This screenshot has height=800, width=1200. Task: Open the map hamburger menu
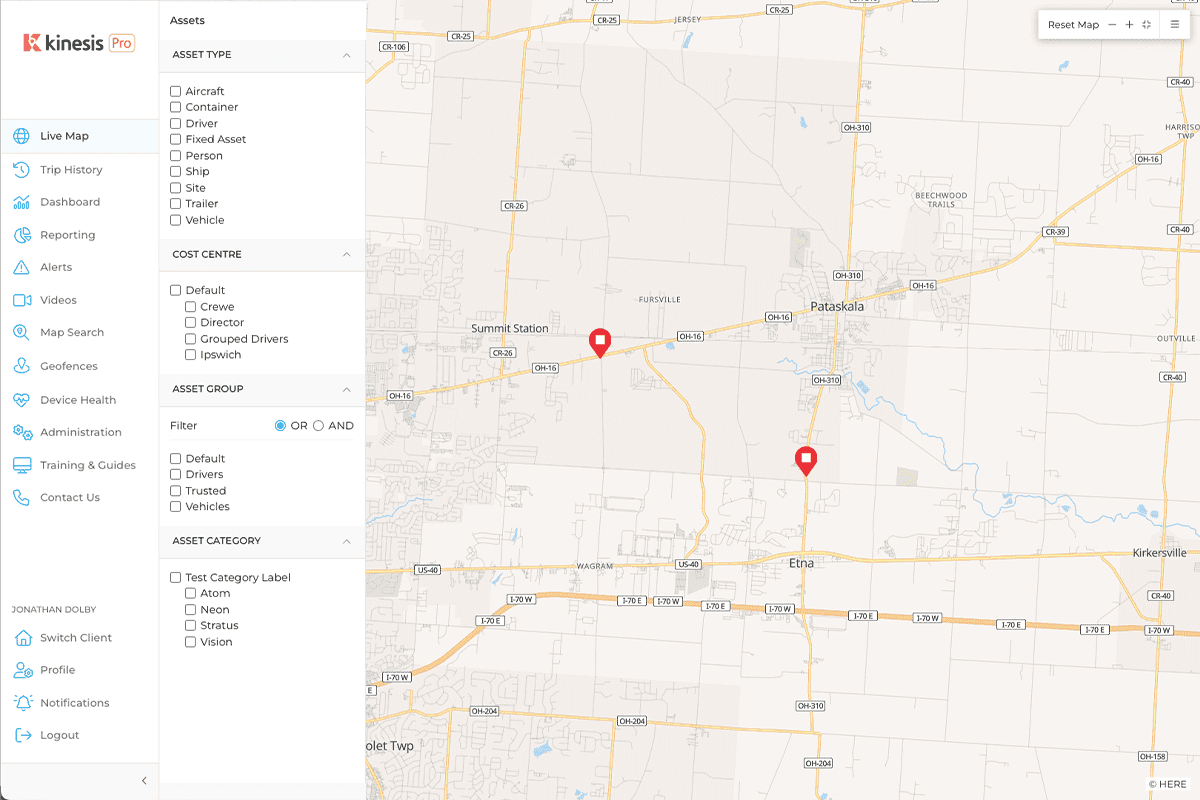pos(1175,25)
